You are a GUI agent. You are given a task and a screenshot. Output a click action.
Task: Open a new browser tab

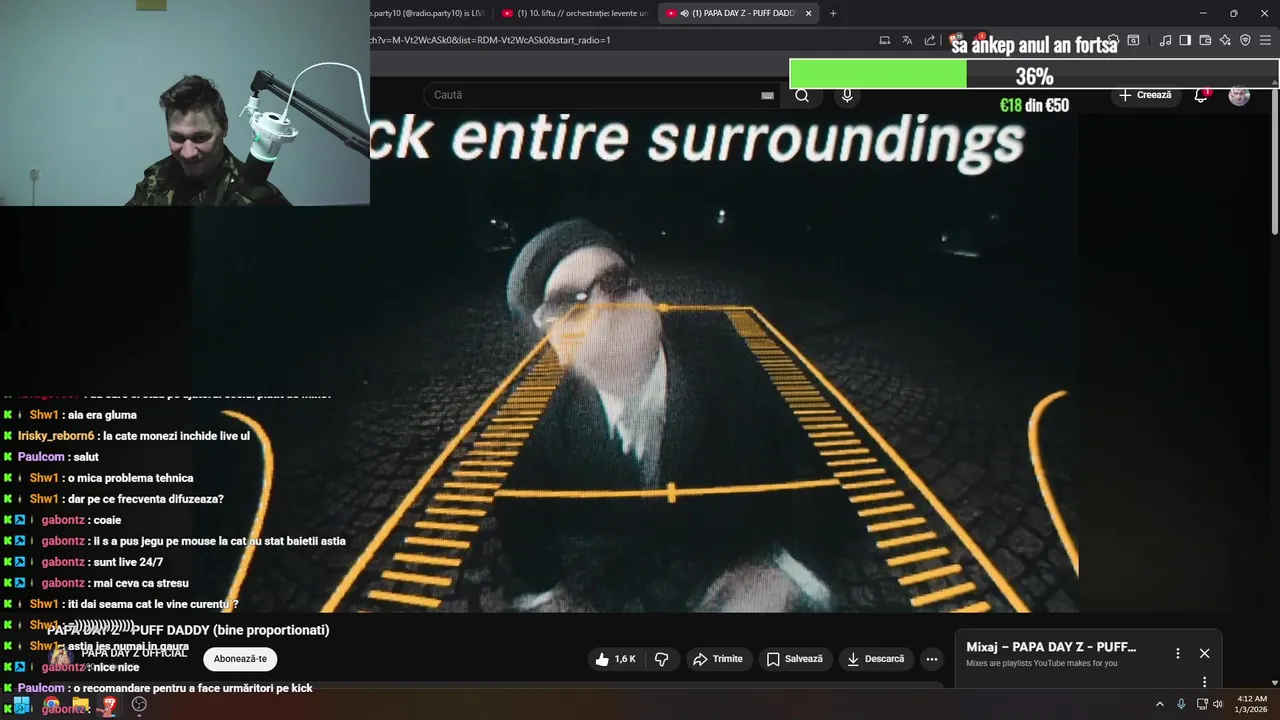(833, 13)
